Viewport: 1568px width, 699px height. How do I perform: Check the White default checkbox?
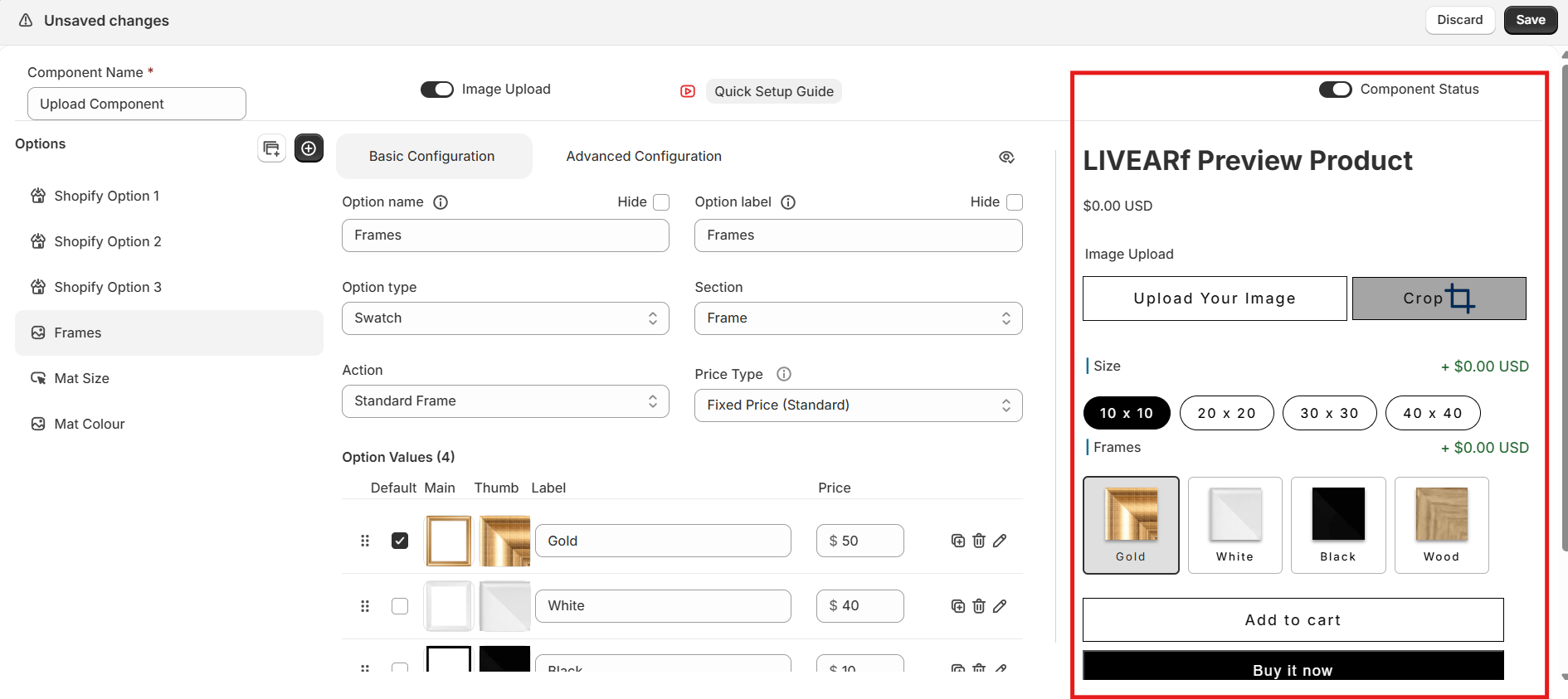[x=400, y=606]
